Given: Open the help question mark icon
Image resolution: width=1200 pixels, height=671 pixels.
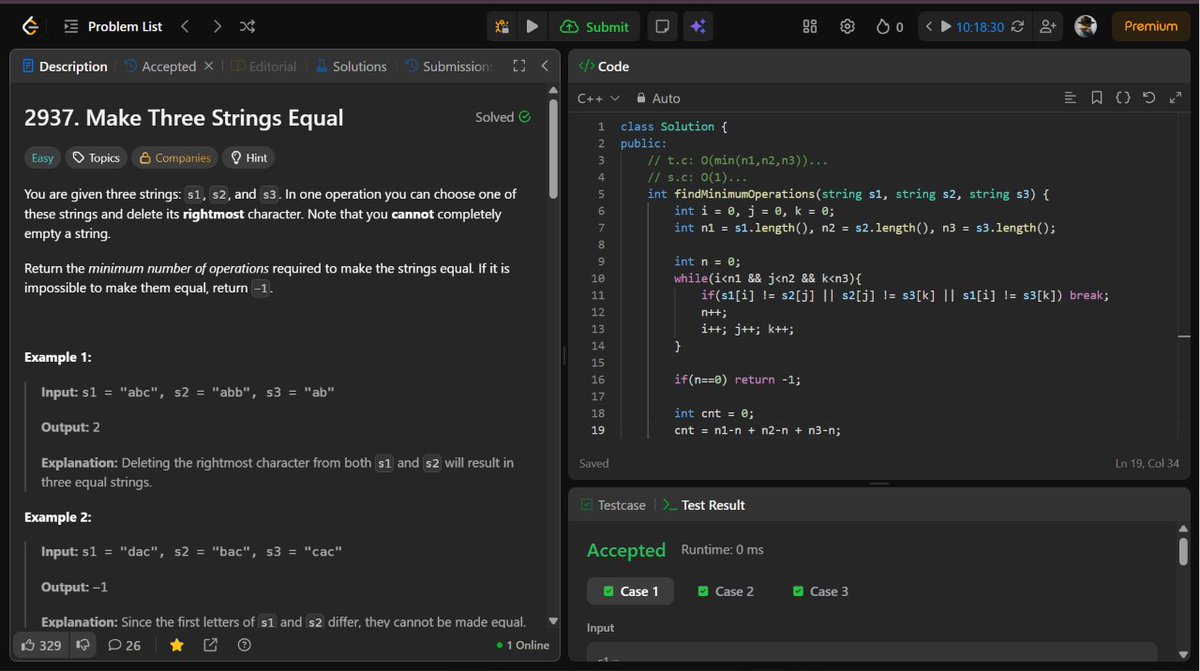Looking at the screenshot, I should (x=243, y=645).
